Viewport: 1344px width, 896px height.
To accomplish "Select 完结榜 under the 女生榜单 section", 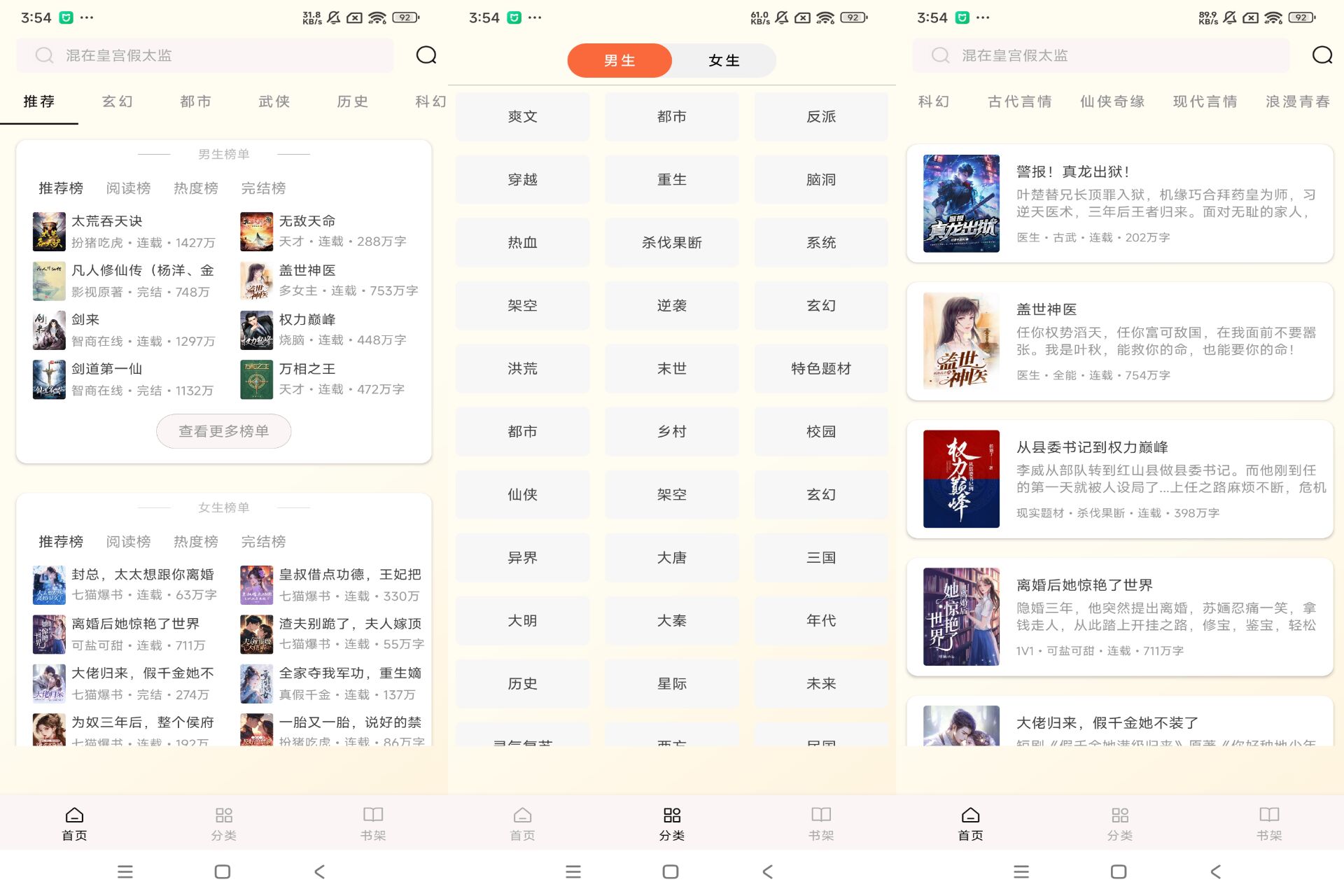I will click(x=263, y=541).
